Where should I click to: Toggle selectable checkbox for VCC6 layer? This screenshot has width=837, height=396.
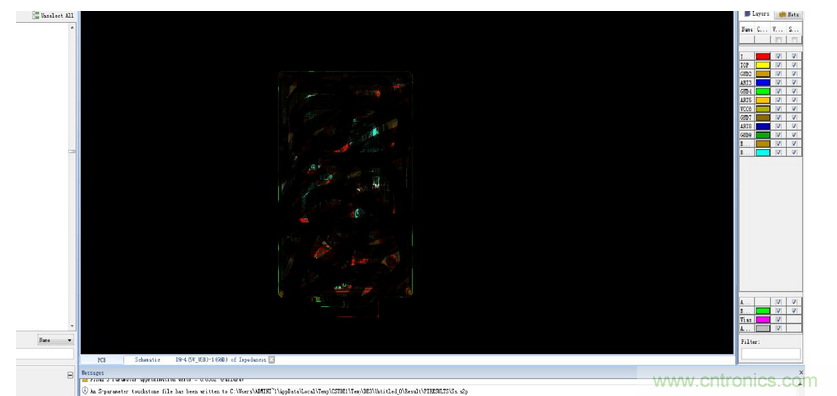794,109
